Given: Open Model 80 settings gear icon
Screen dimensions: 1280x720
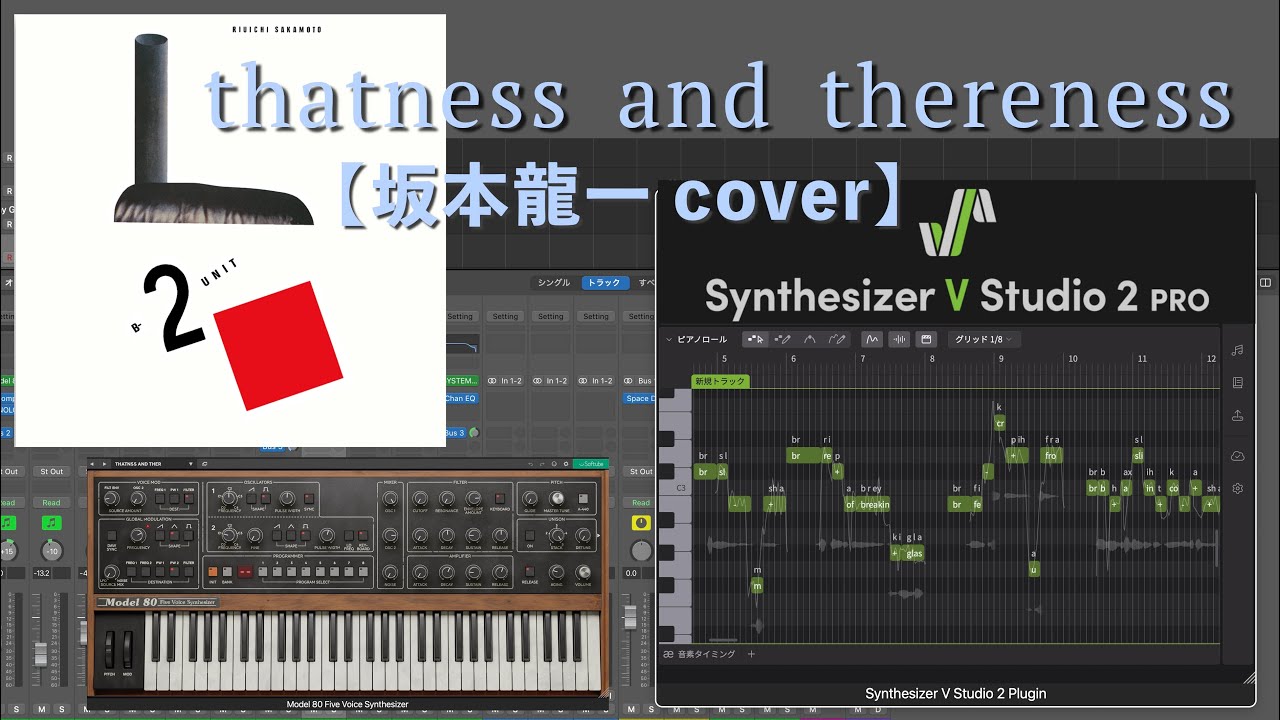Looking at the screenshot, I should coord(566,463).
